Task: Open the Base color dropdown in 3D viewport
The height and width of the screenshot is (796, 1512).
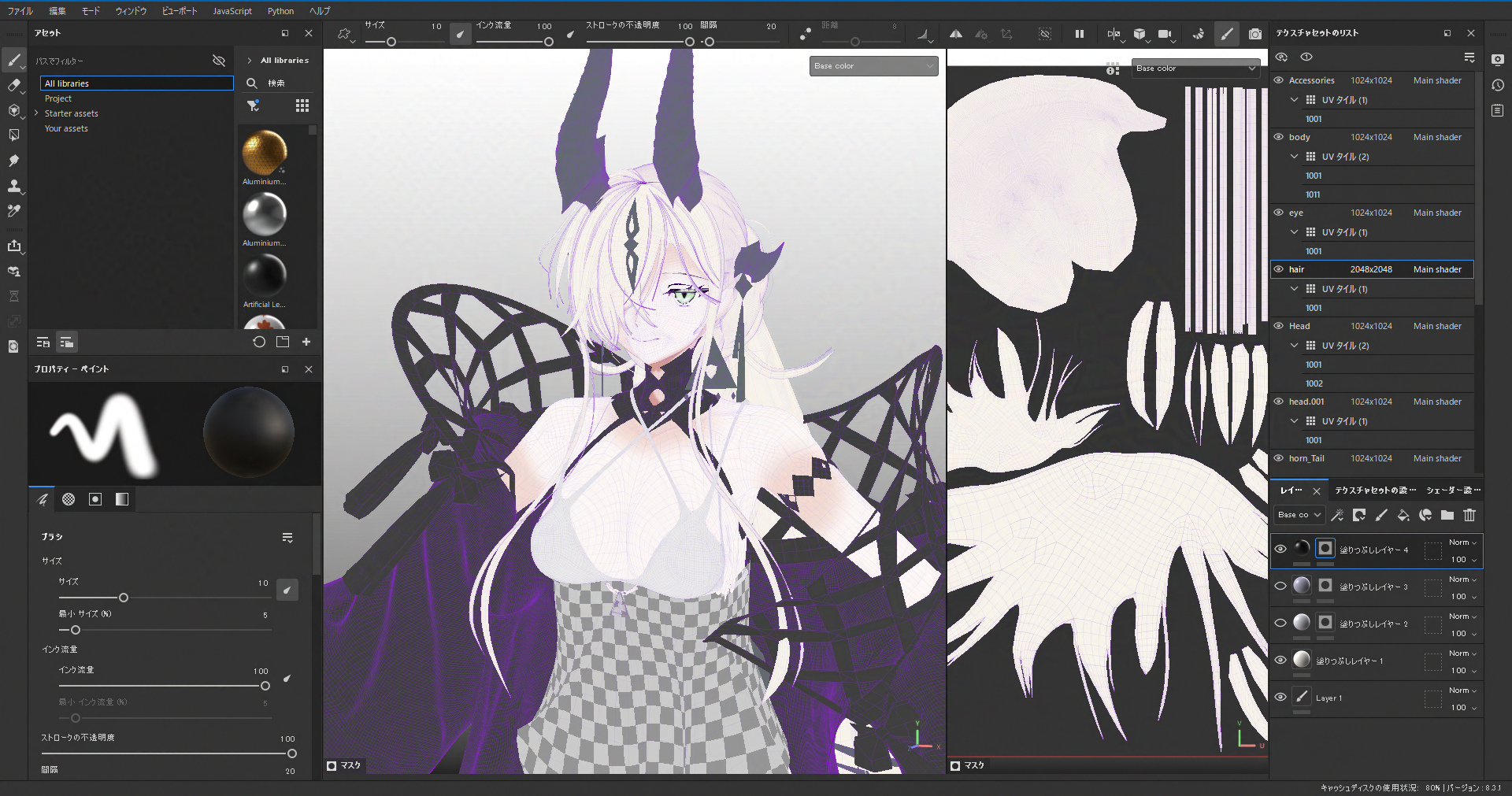Action: click(873, 66)
